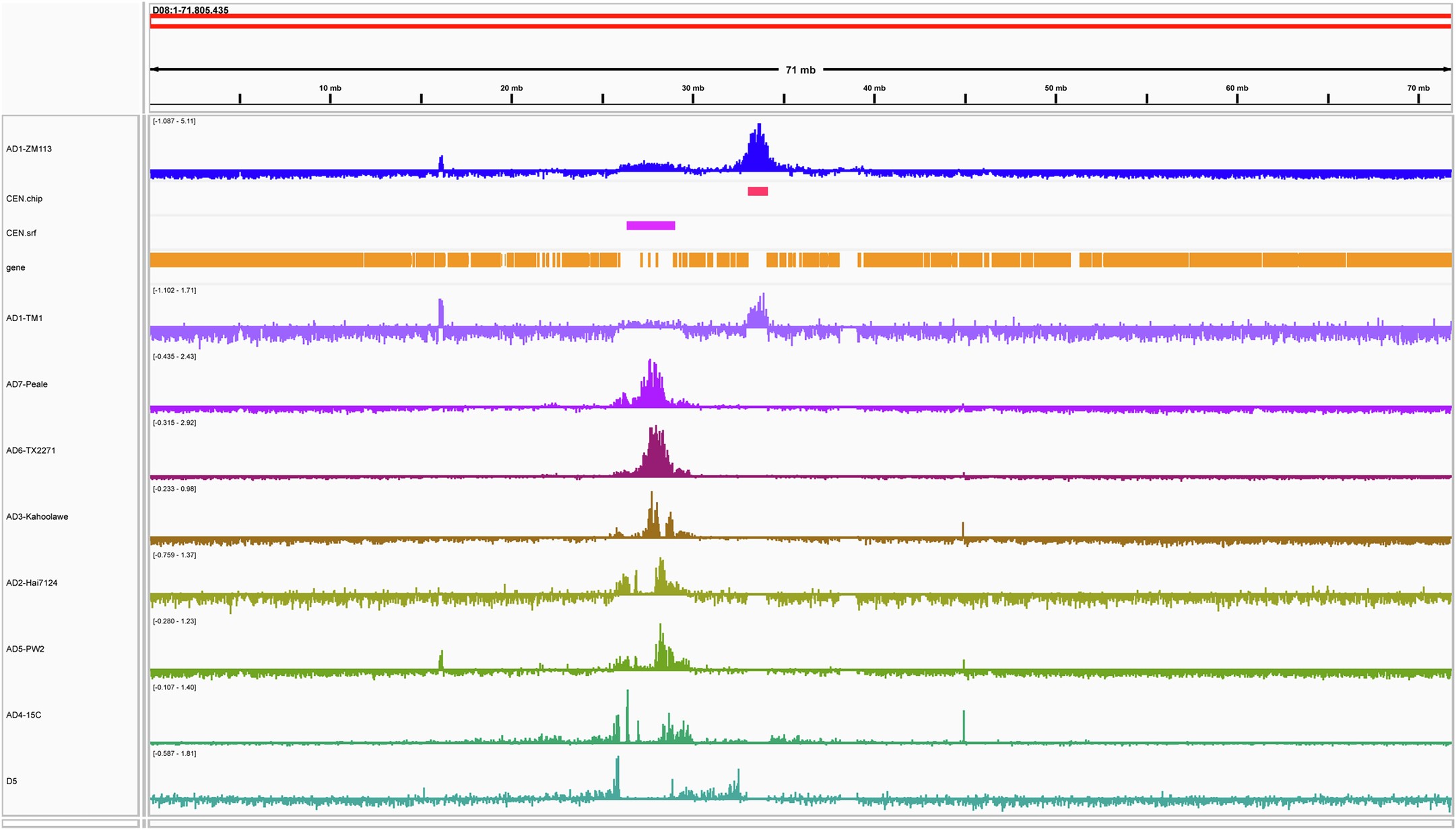Click the D08:1-71,805,435 locus label
The width and height of the screenshot is (1456, 830).
(191, 10)
